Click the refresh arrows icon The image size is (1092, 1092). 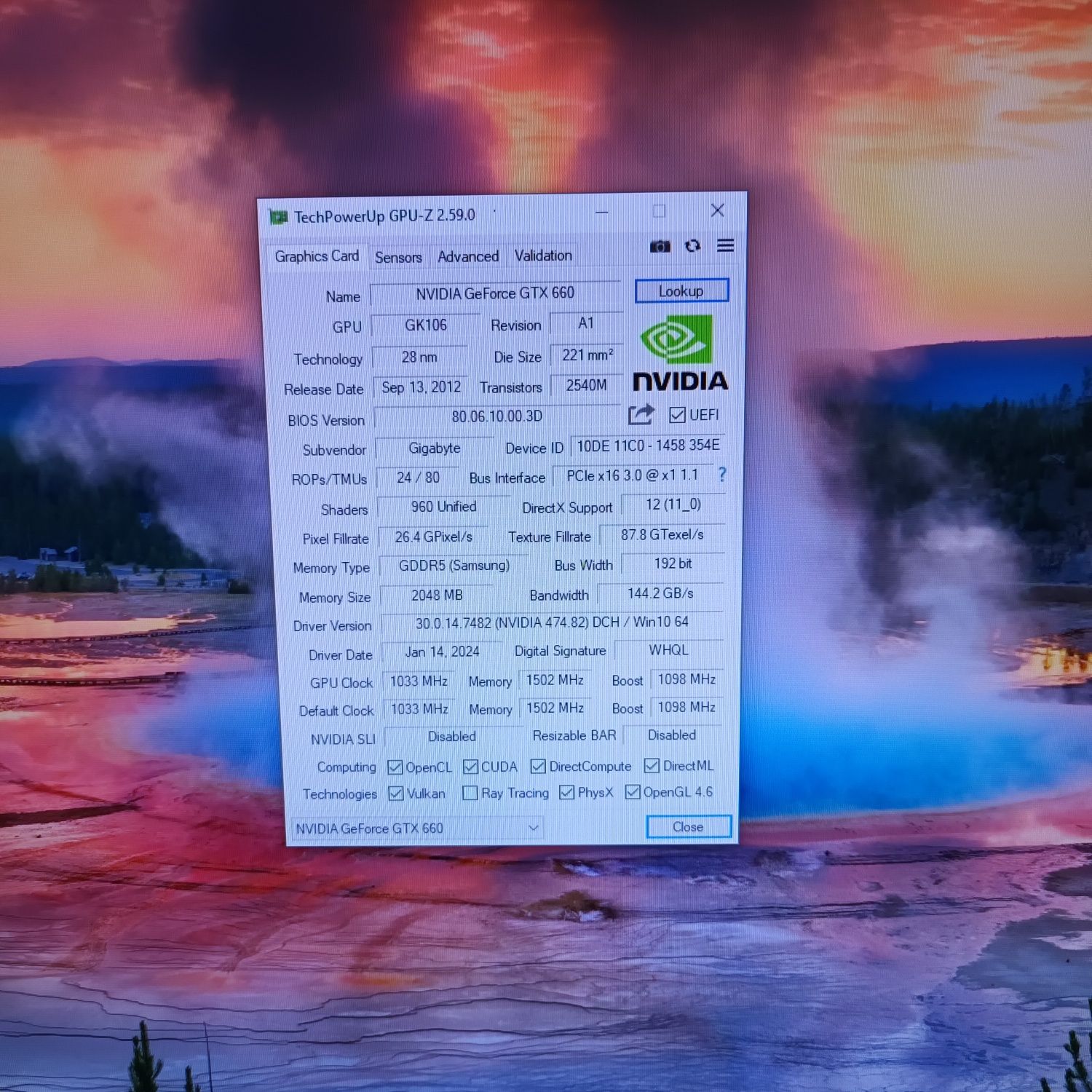pos(692,246)
